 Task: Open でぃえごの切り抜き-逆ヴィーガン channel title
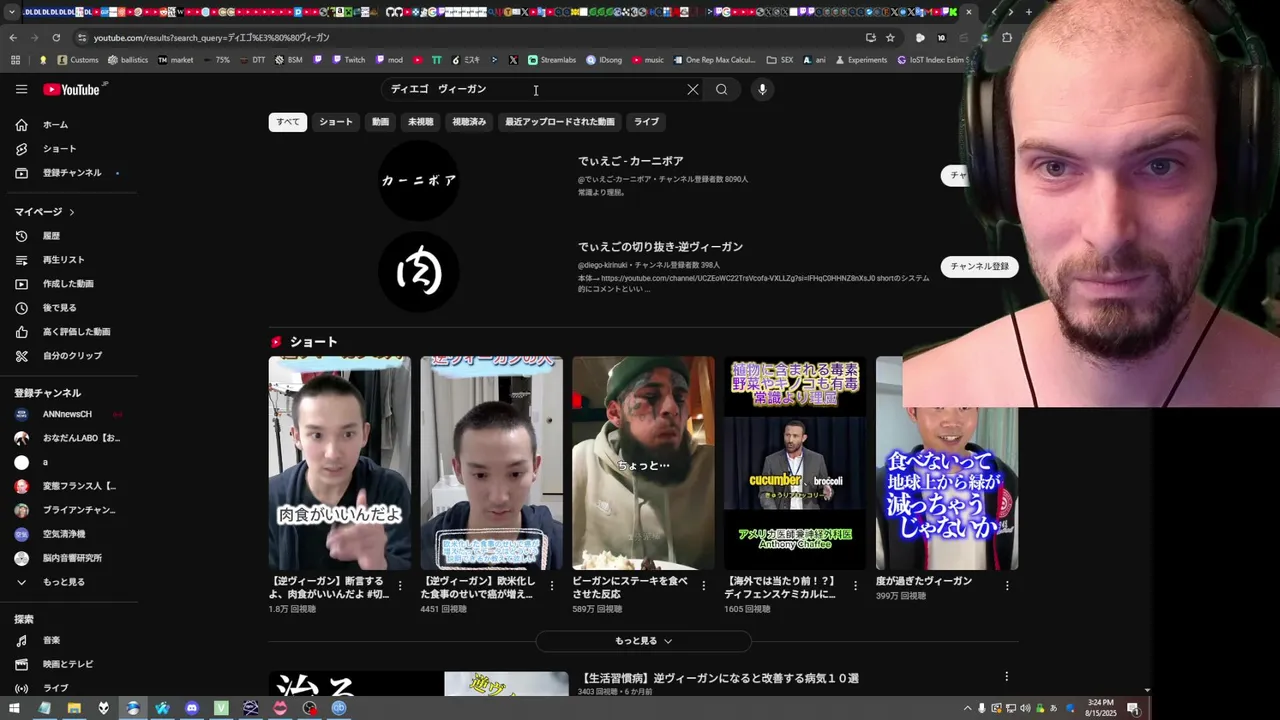tap(660, 247)
